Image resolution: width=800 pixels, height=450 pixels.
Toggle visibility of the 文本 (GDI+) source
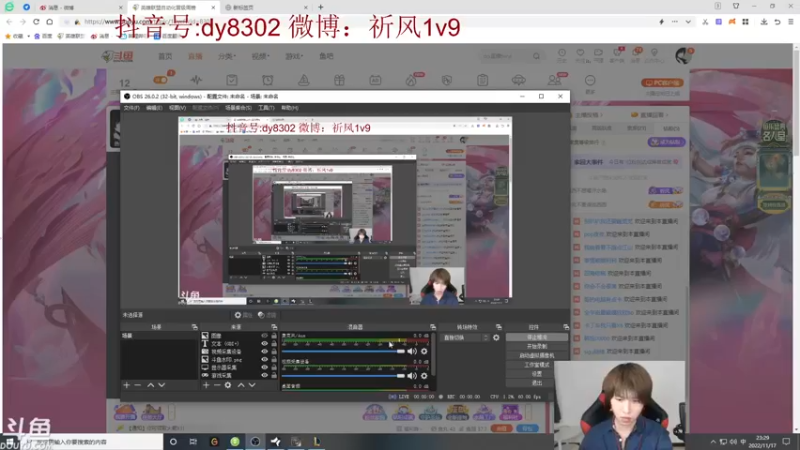click(x=264, y=343)
